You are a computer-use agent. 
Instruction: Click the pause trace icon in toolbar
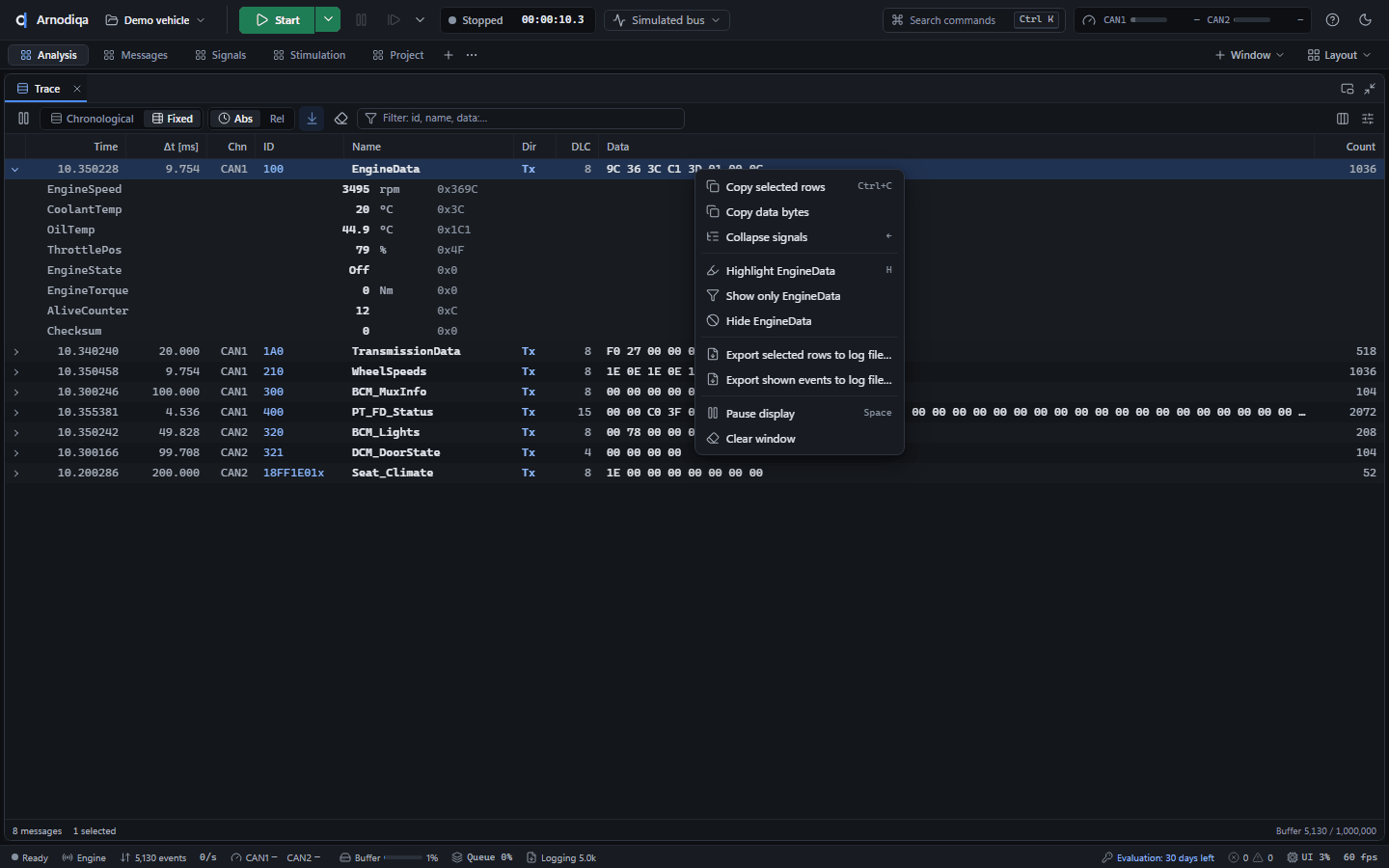(x=23, y=119)
